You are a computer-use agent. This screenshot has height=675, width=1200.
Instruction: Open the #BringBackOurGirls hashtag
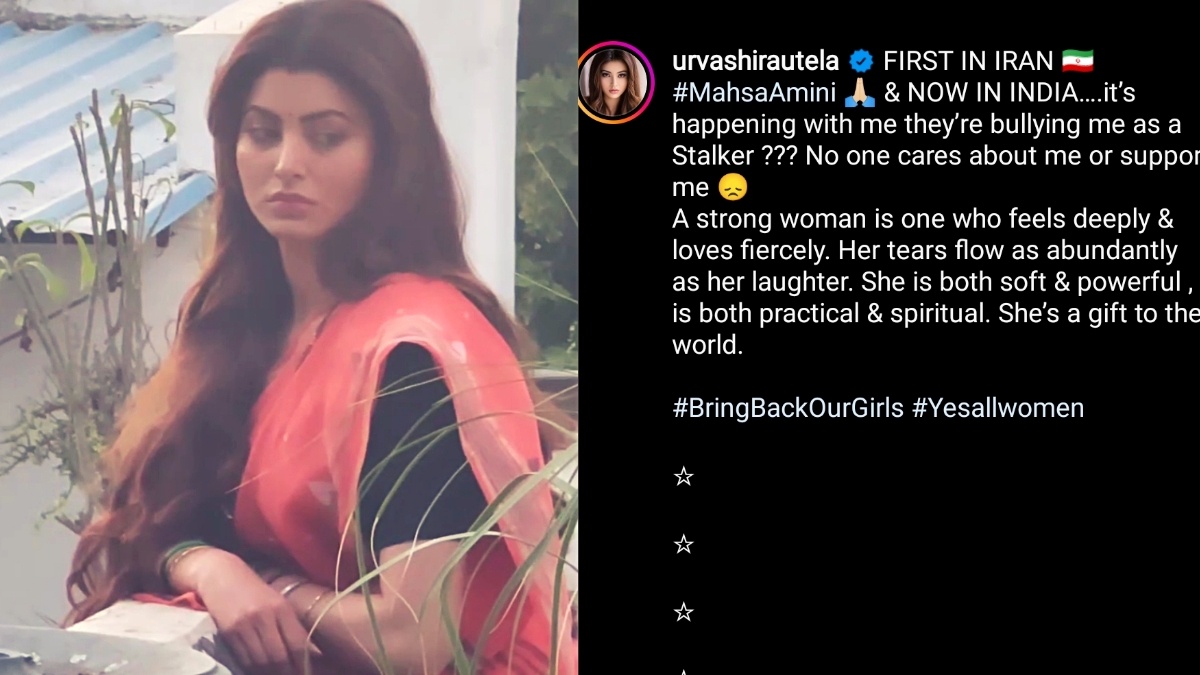point(788,408)
